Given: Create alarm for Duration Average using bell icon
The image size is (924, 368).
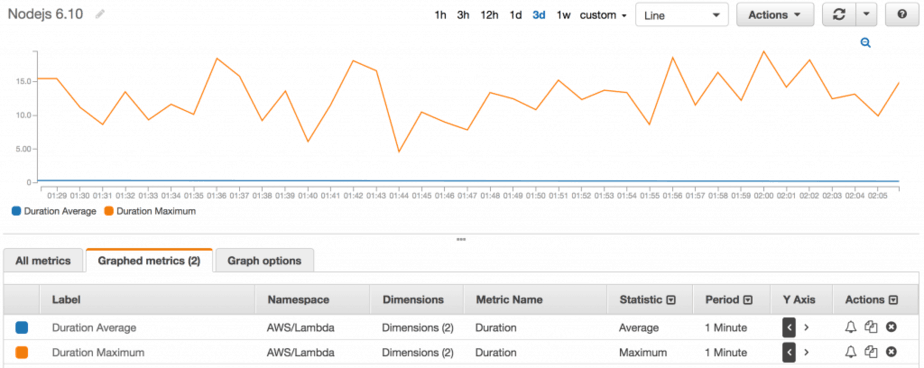Looking at the screenshot, I should pos(850,327).
